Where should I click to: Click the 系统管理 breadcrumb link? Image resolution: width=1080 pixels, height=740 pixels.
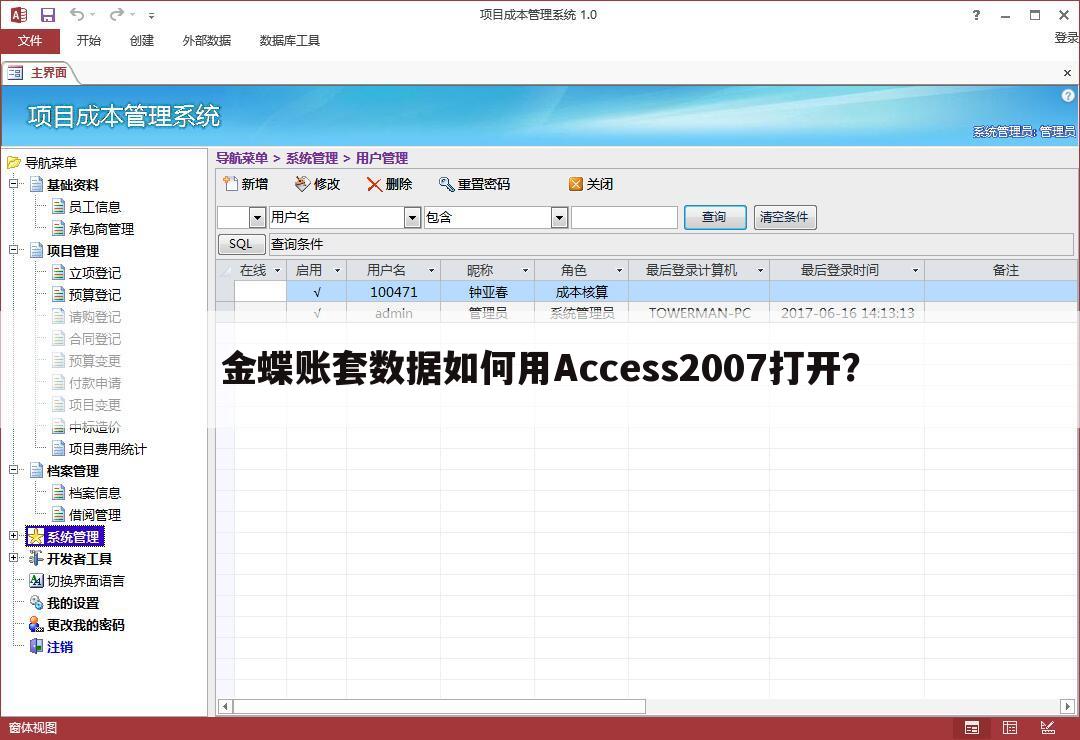[x=312, y=158]
